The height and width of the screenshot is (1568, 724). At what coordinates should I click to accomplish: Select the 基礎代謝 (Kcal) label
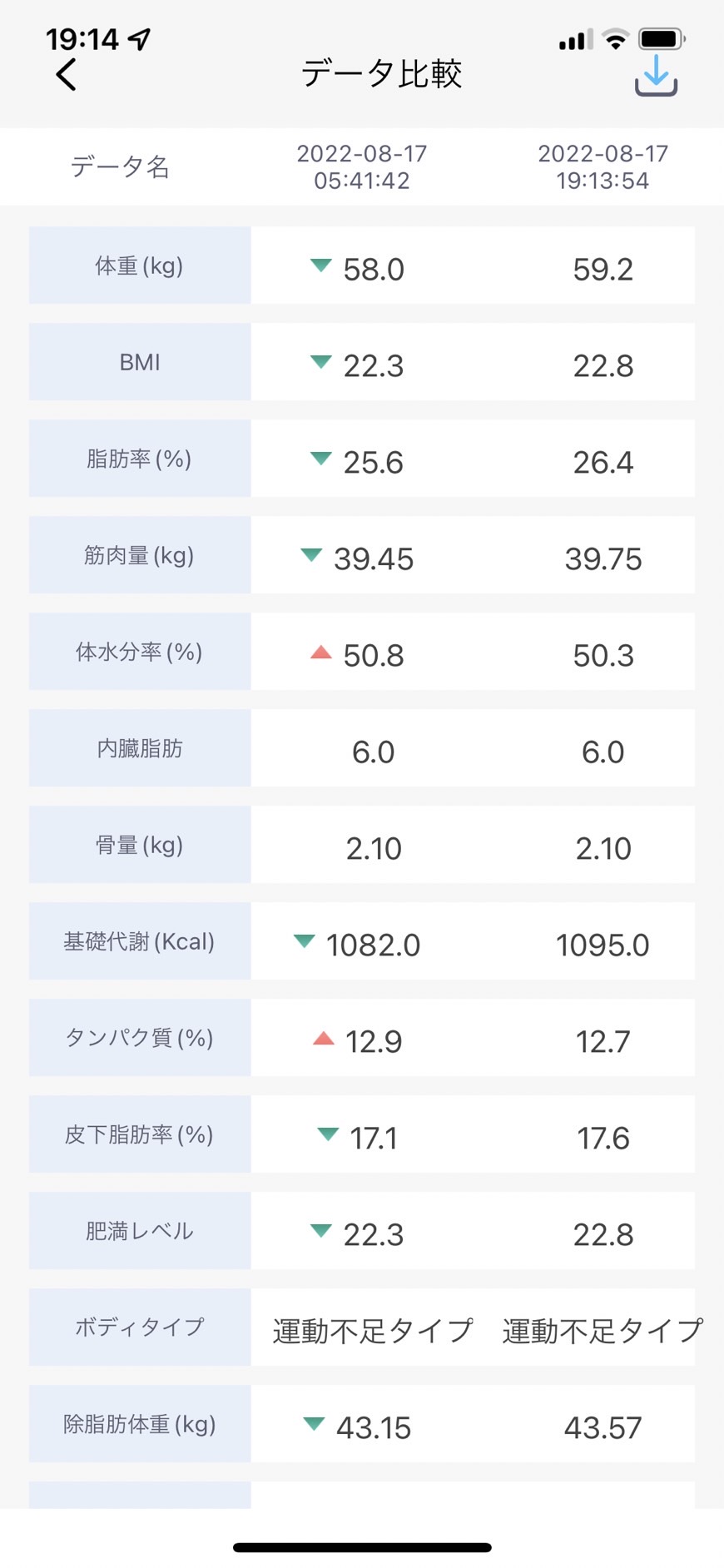[139, 941]
